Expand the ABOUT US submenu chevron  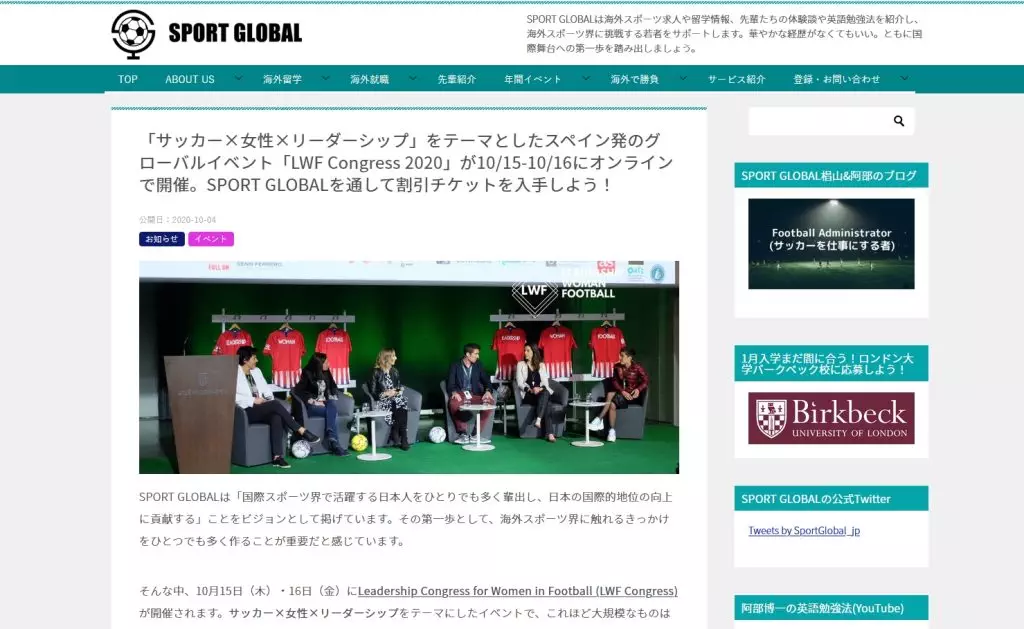point(238,78)
